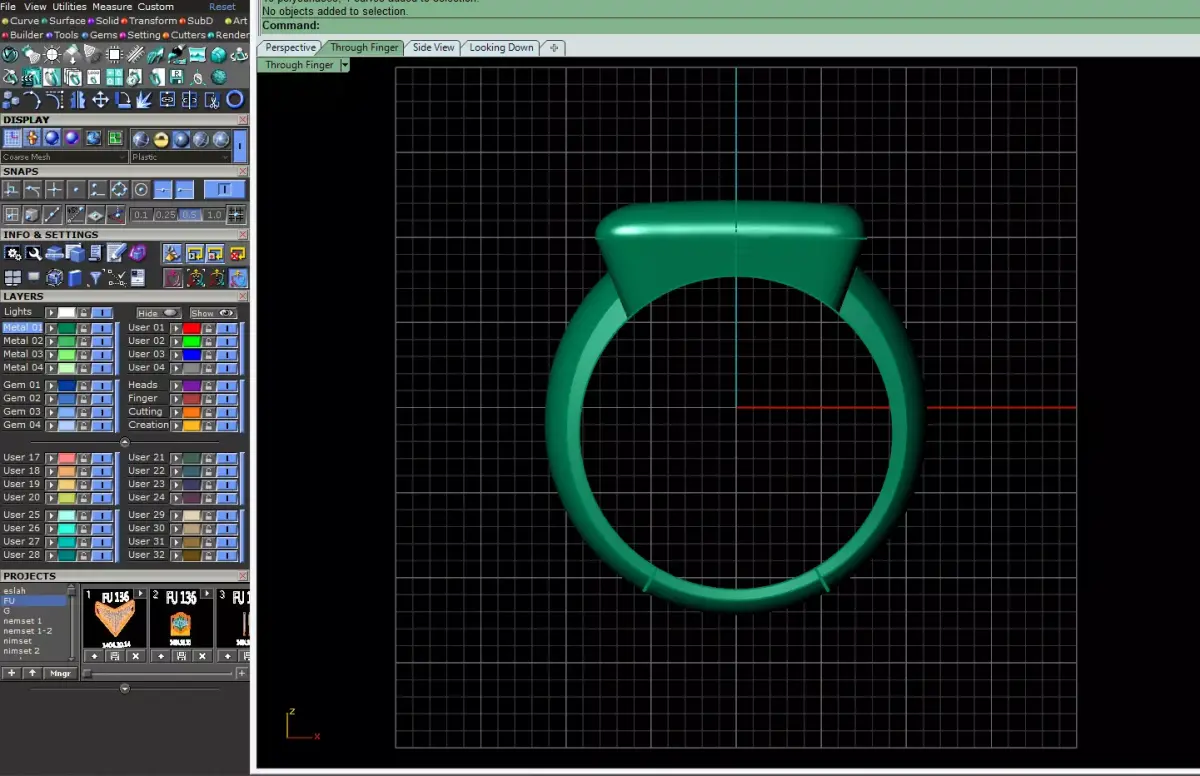Click the sun light icon in top toolbar
1200x776 pixels.
pyautogui.click(x=52, y=54)
